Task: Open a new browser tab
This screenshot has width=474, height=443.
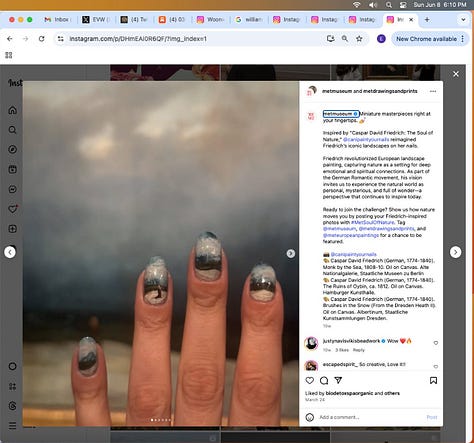Action: point(427,20)
